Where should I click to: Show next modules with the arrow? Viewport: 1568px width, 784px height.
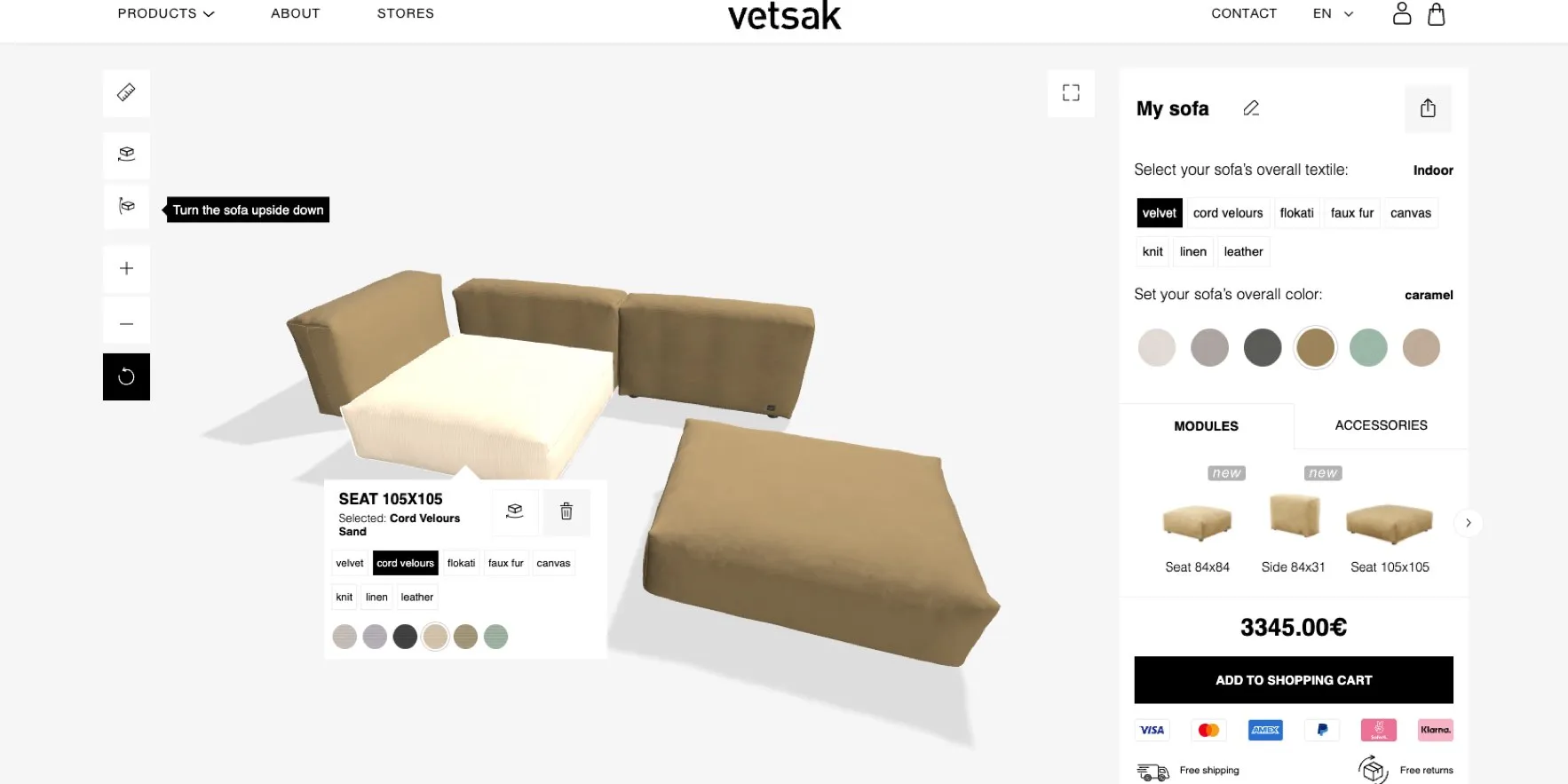pyautogui.click(x=1468, y=523)
